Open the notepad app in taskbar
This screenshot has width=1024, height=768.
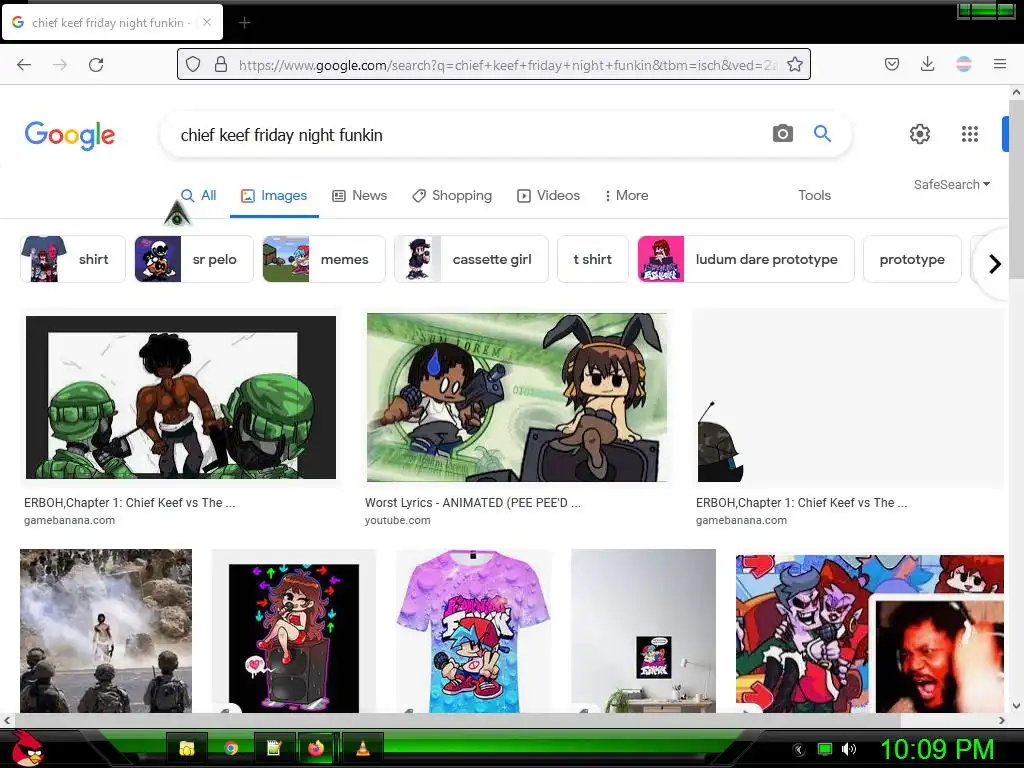274,748
